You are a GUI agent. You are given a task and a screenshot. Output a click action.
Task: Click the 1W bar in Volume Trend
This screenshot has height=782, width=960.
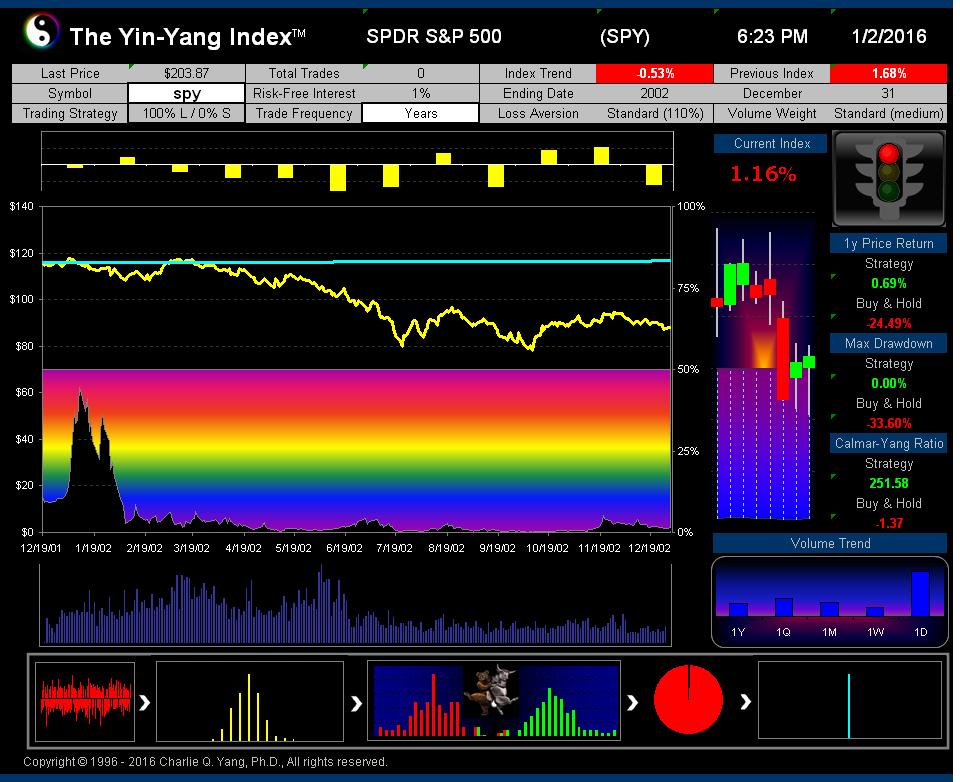875,612
